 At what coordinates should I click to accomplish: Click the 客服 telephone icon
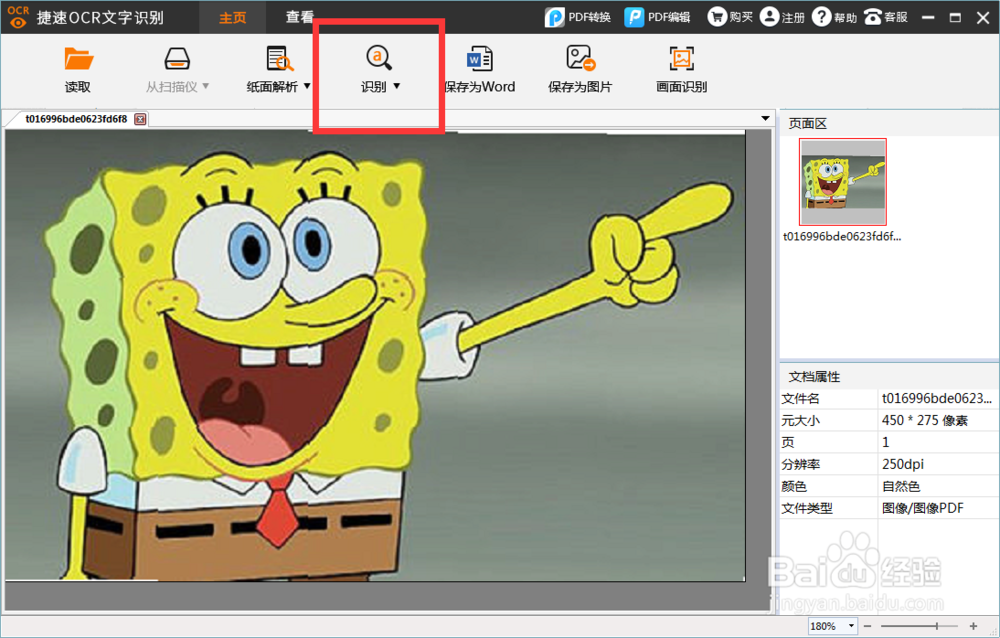click(872, 17)
